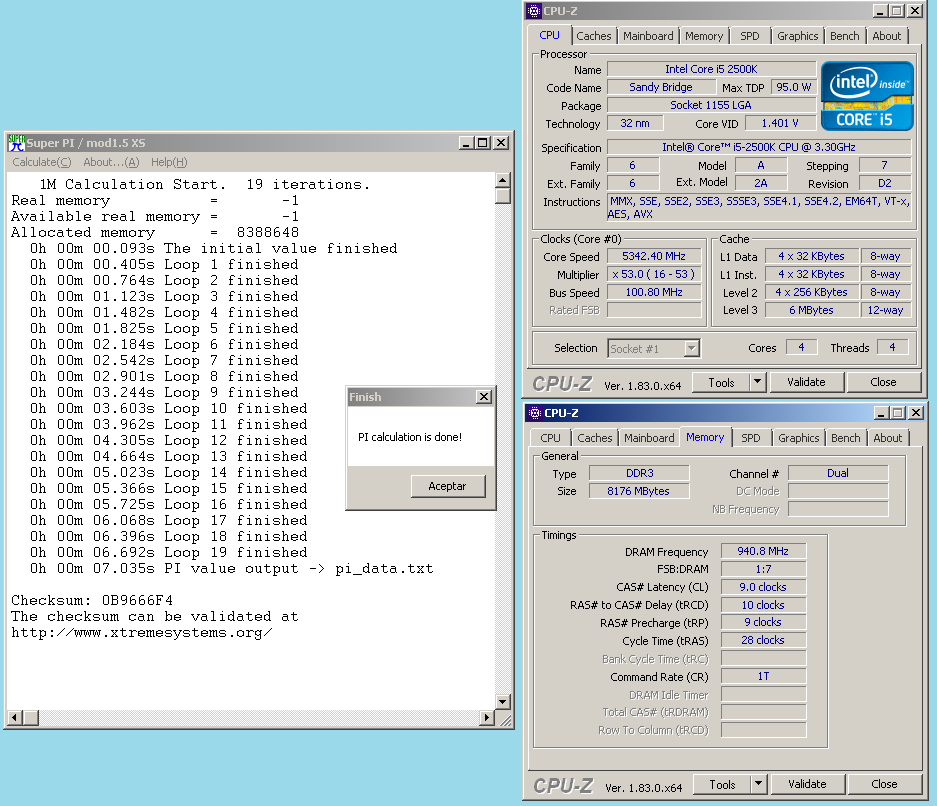Click the Bus Speed value 100.80 MHz
Image resolution: width=937 pixels, height=806 pixels.
[654, 292]
